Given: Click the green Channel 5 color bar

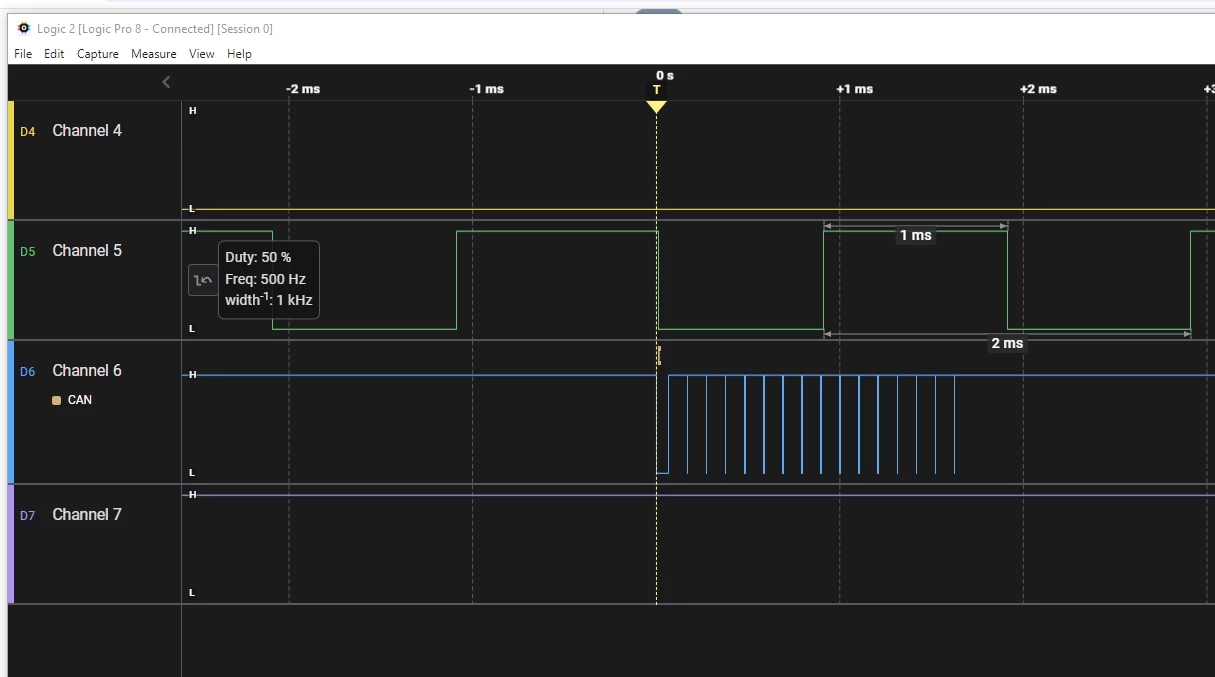Looking at the screenshot, I should click(11, 280).
